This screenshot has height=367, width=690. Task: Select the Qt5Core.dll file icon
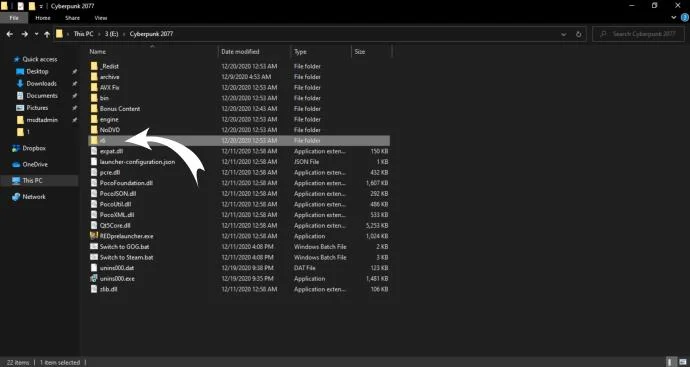[94, 225]
